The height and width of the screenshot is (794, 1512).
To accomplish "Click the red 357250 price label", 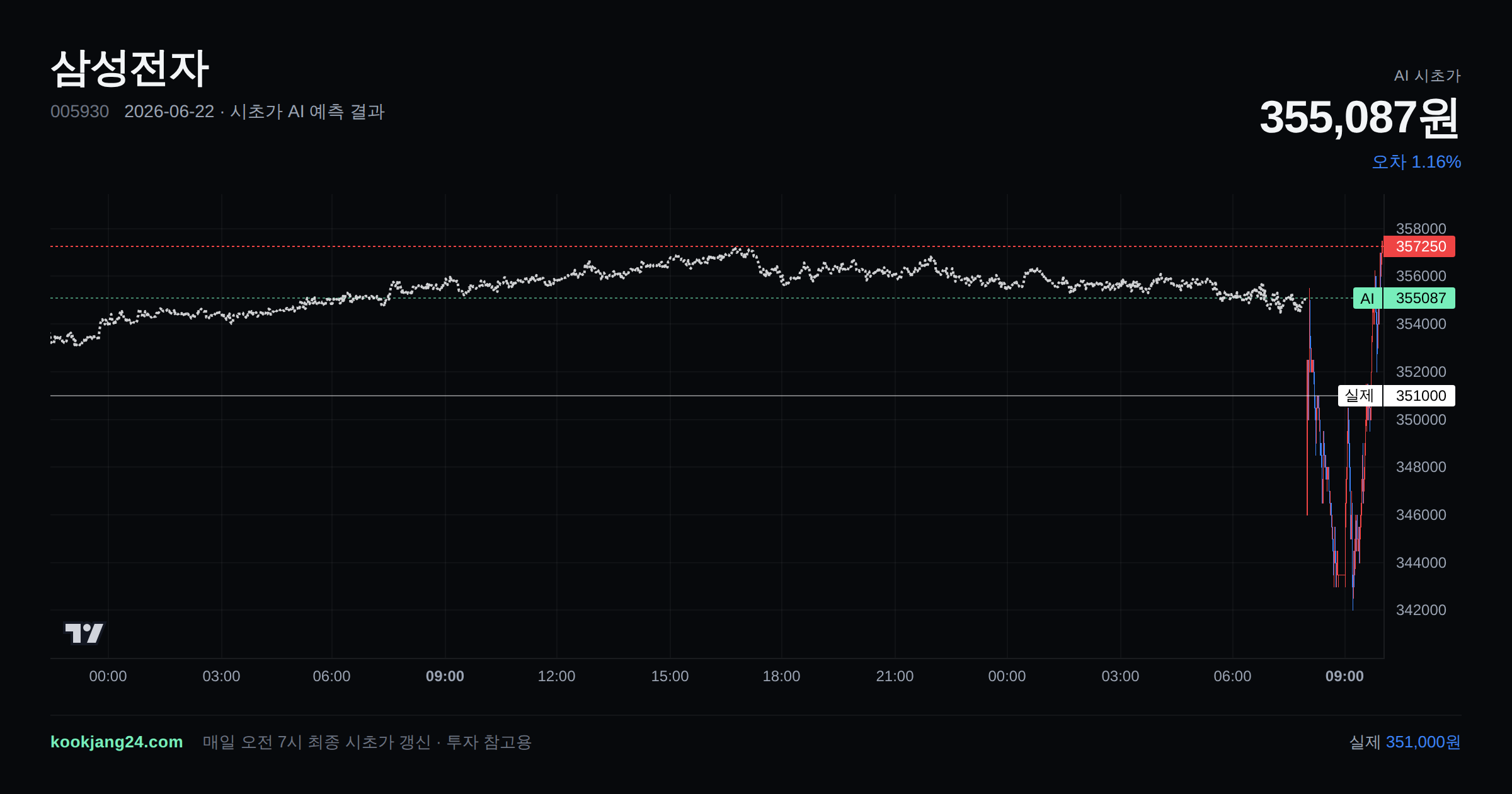I will 1419,246.
